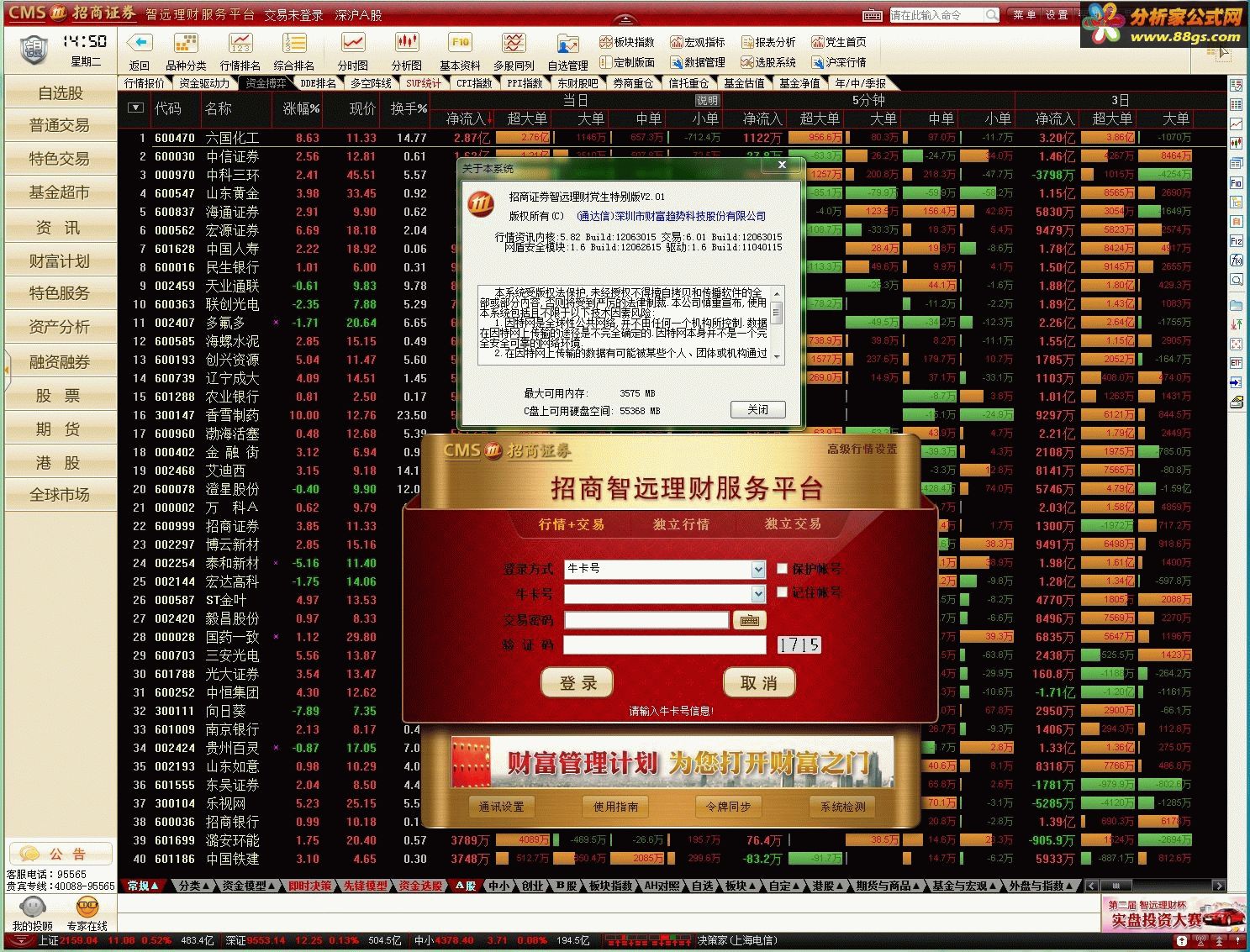
Task: Show the 分时图 intraday chart
Action: coord(352,43)
